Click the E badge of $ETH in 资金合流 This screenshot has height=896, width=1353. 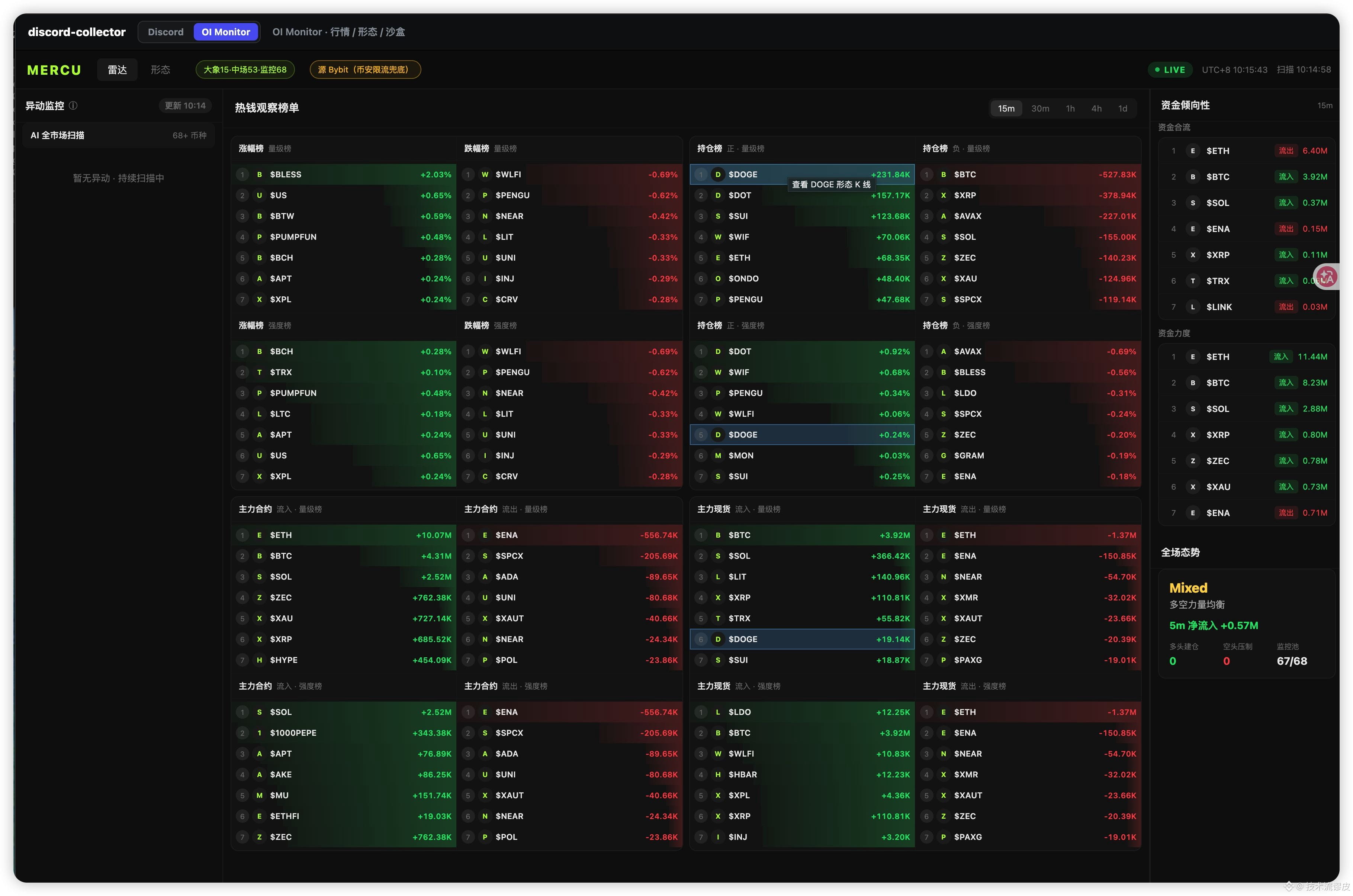1192,151
